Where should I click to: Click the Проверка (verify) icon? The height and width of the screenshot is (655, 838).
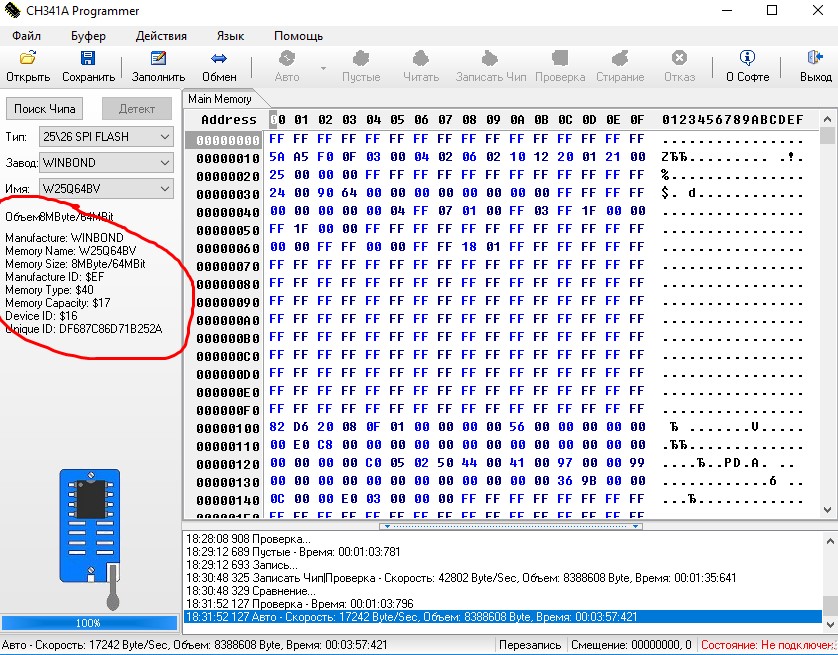click(560, 58)
